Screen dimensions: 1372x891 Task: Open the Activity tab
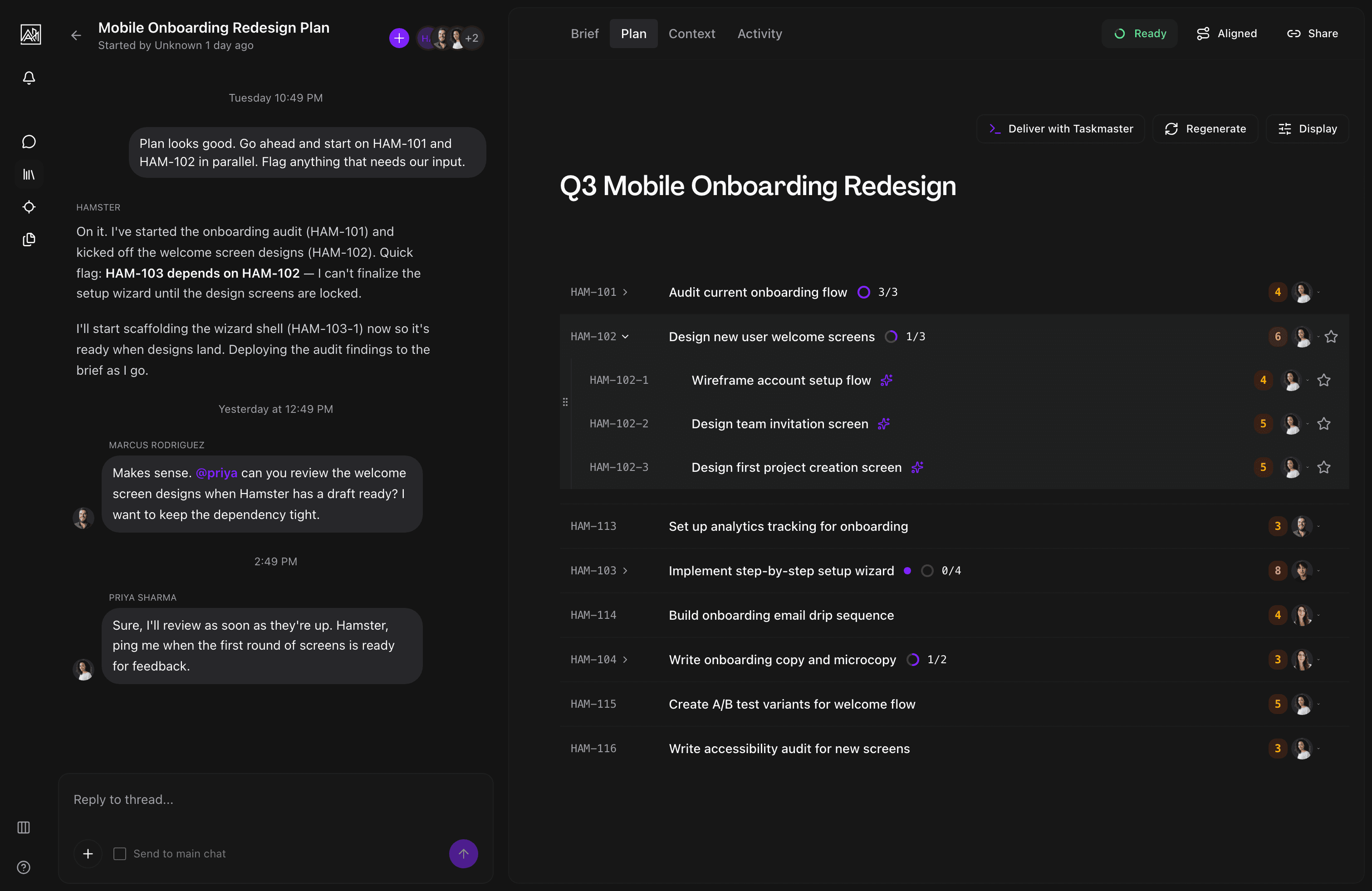click(x=759, y=34)
